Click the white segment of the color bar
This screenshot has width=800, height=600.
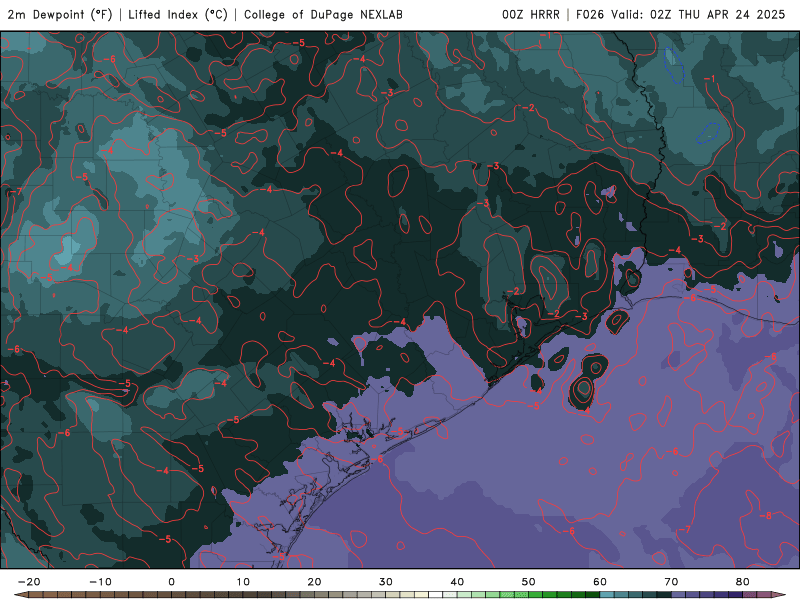pos(436,595)
